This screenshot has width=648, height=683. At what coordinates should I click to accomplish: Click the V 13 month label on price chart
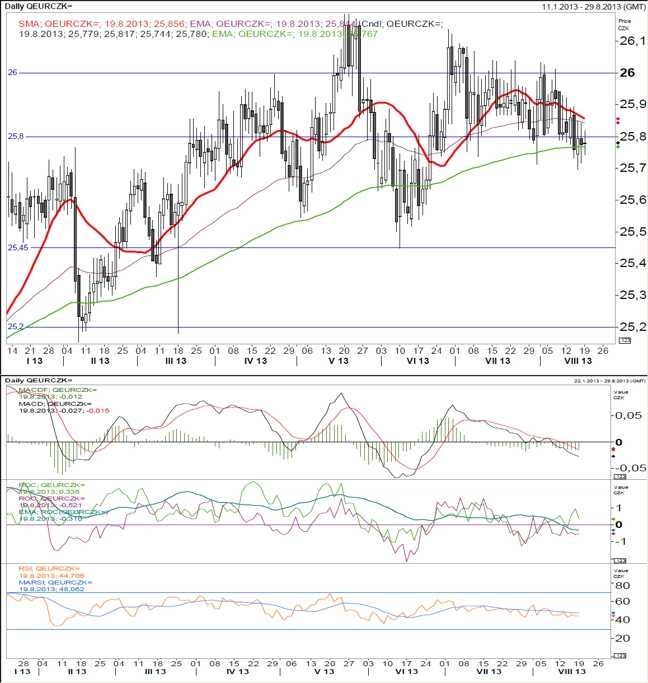(x=338, y=361)
